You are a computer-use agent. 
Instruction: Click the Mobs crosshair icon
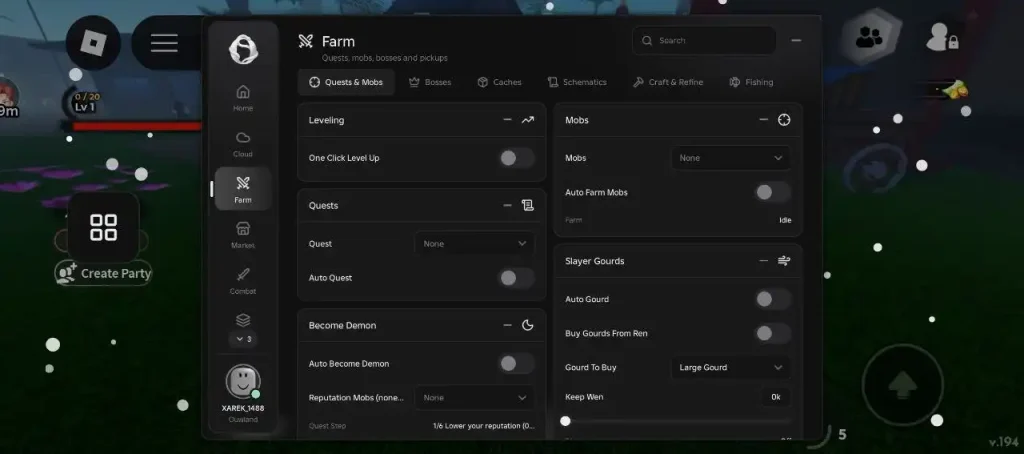[784, 120]
